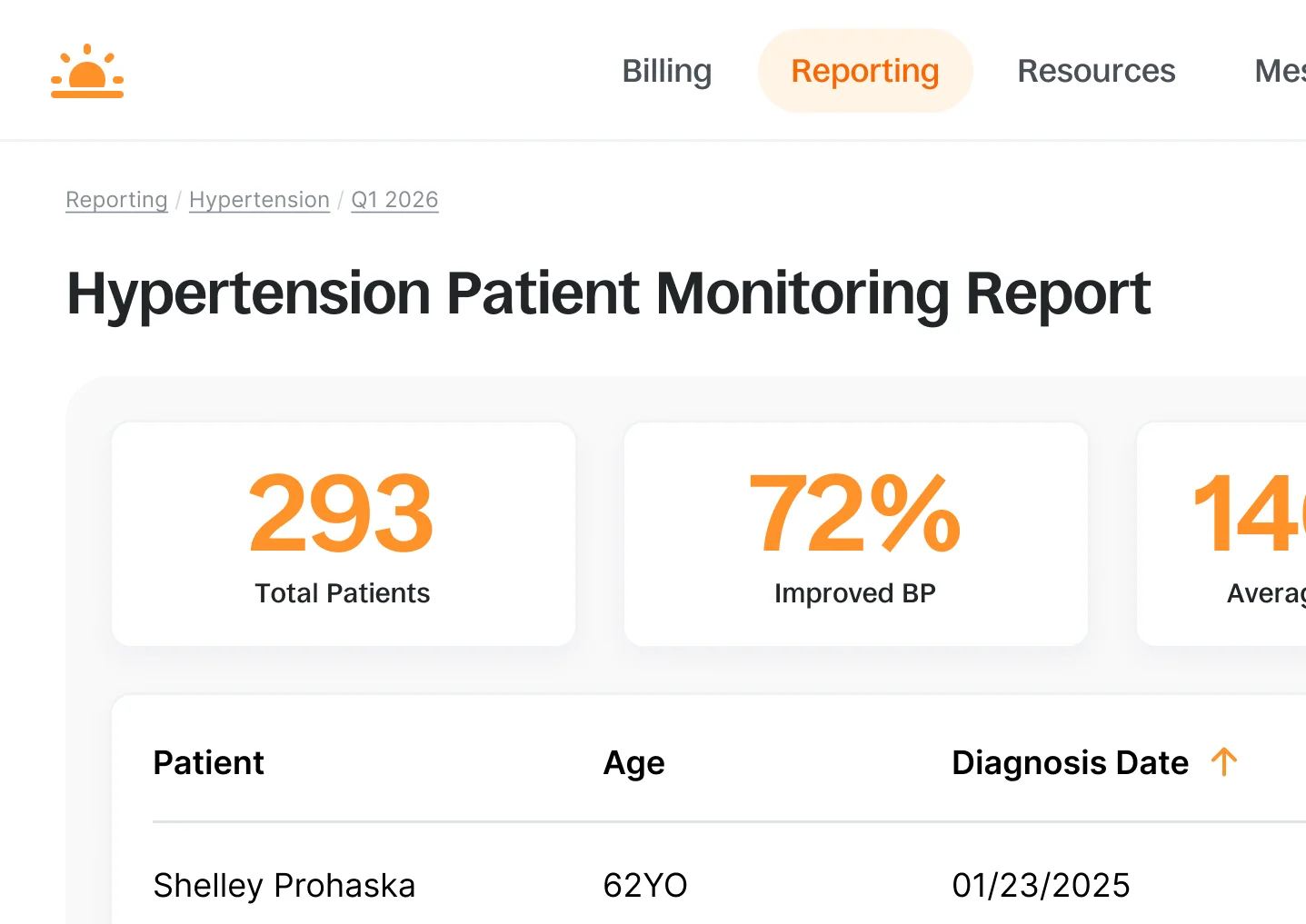The width and height of the screenshot is (1306, 924).
Task: Sort by Diagnosis Date column header
Action: pyautogui.click(x=1069, y=763)
